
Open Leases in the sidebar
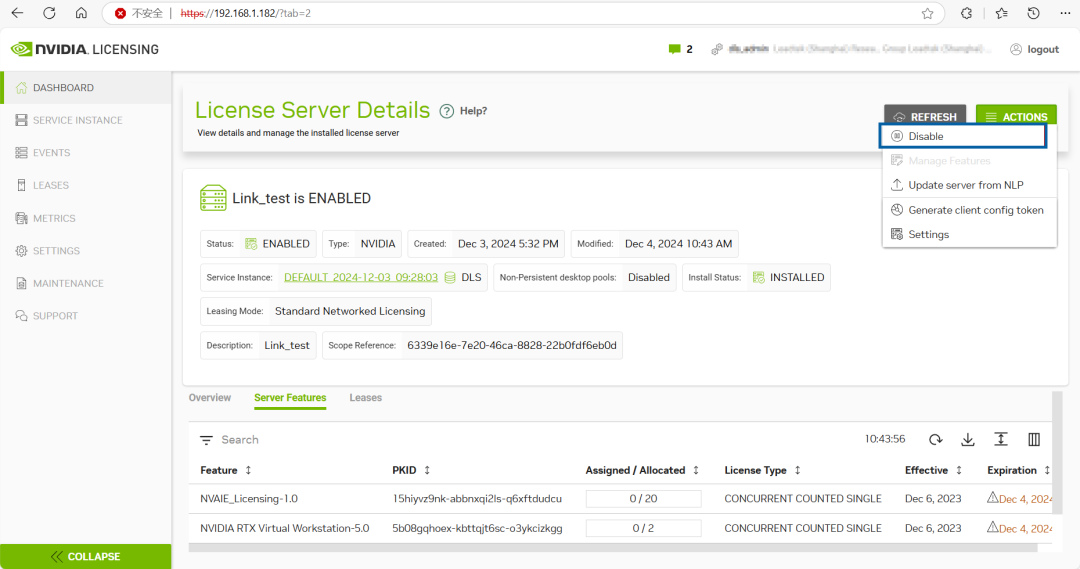pyautogui.click(x=85, y=185)
